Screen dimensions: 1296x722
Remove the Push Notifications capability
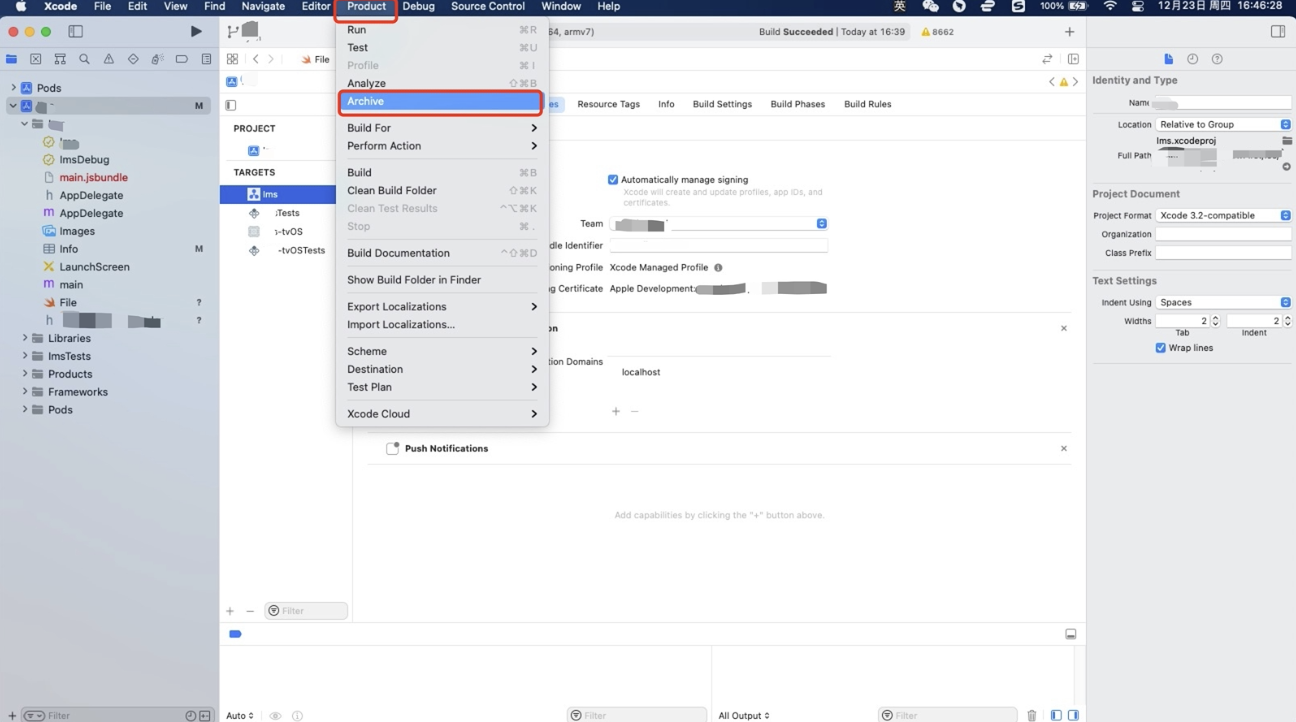click(1064, 448)
